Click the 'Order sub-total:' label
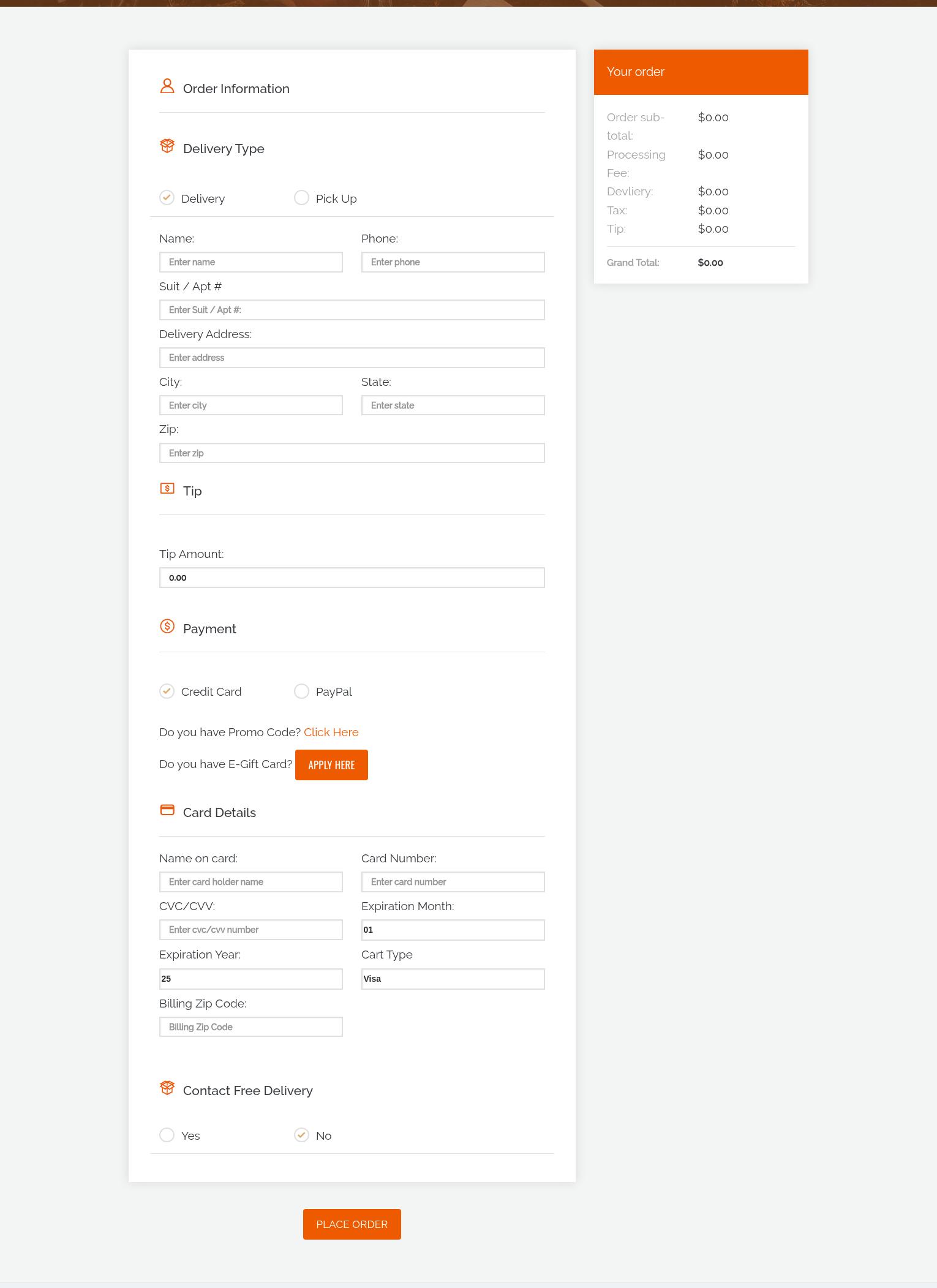The height and width of the screenshot is (1288, 937). coord(636,126)
